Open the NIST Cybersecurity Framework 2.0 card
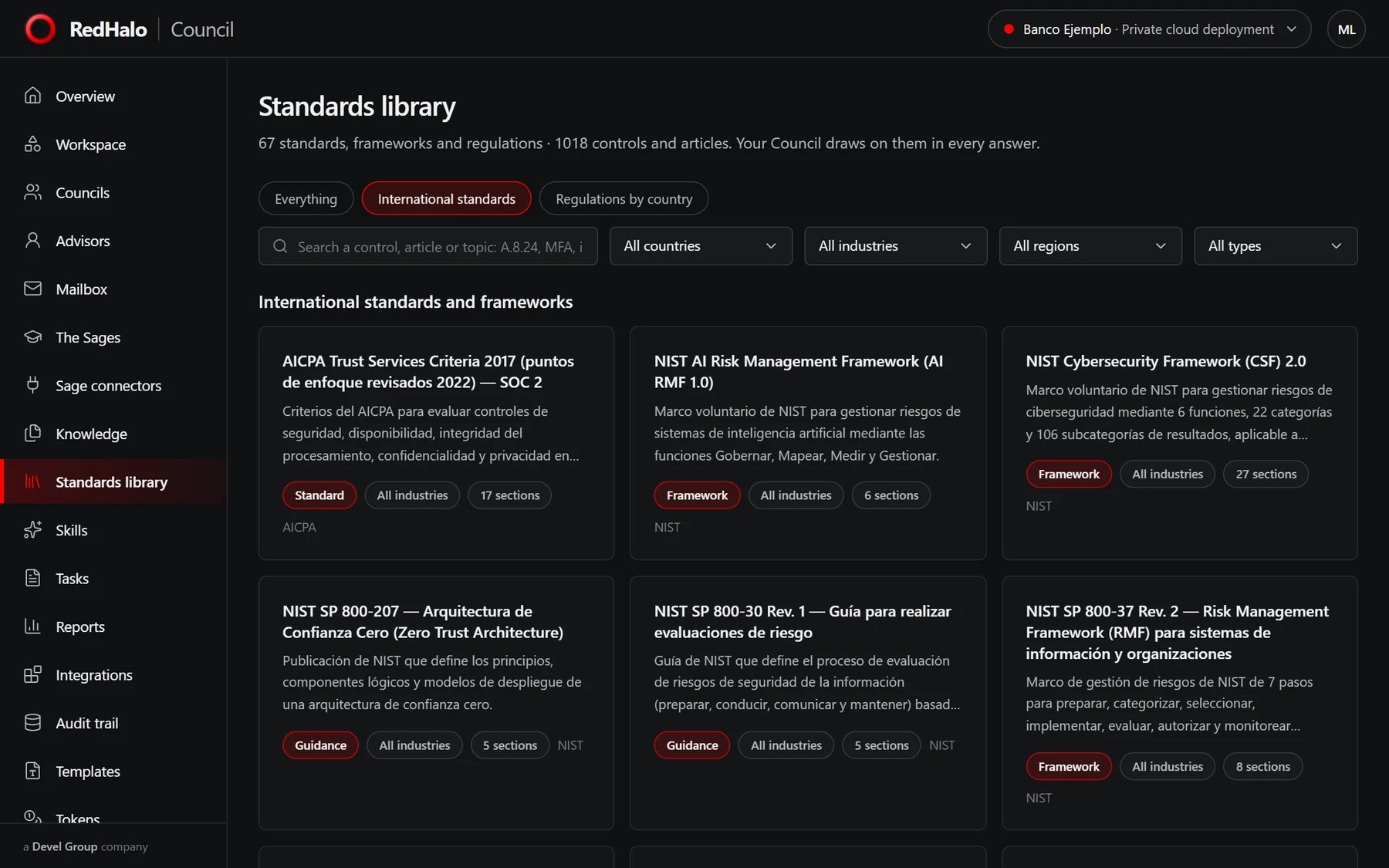Screen dimensions: 1389x868 1179,443
